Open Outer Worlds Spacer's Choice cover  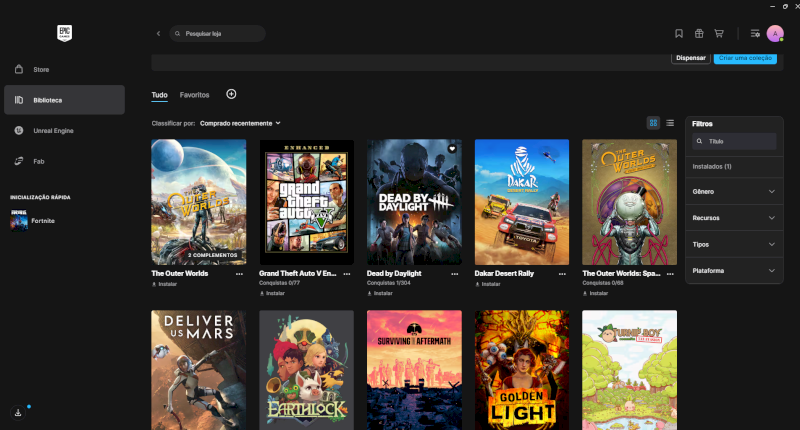(x=630, y=202)
